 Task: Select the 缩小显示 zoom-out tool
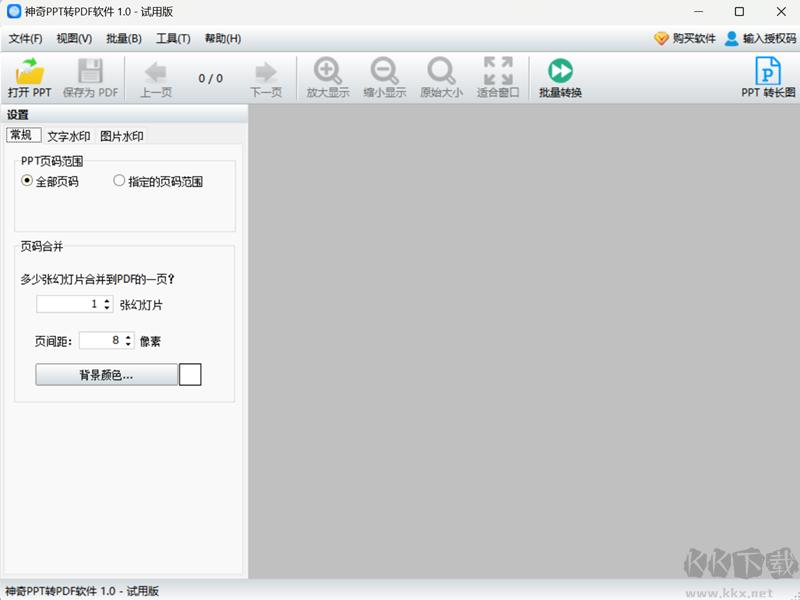(x=385, y=77)
